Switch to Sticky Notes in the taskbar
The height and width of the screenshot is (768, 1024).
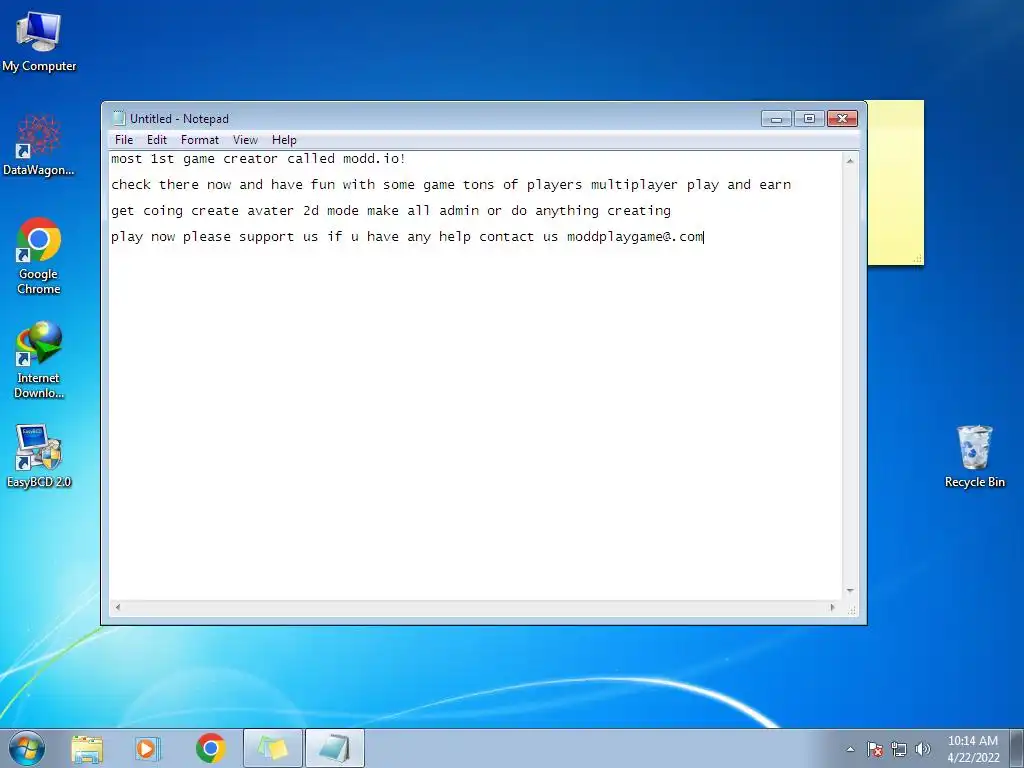273,748
